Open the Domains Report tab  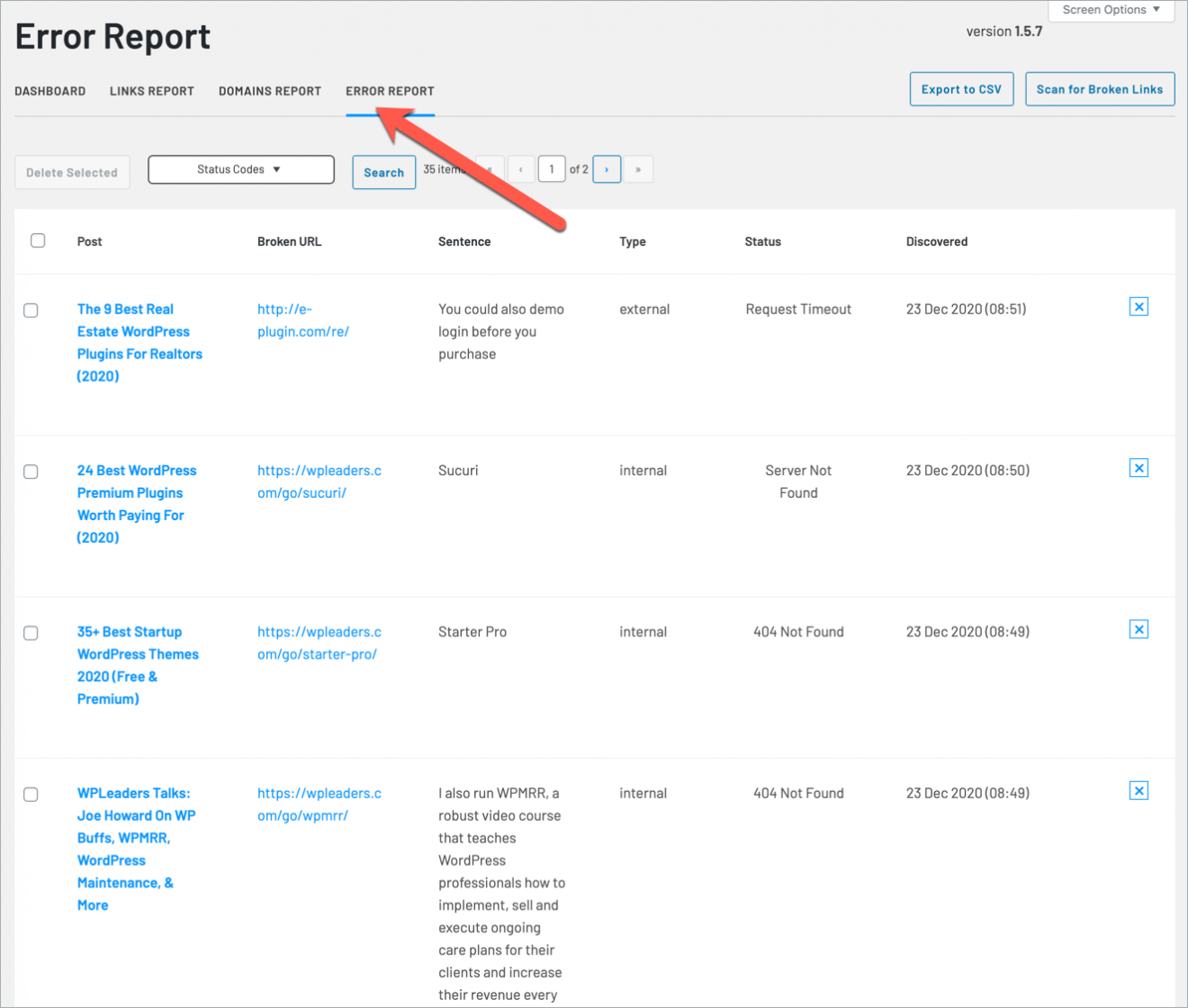[269, 91]
